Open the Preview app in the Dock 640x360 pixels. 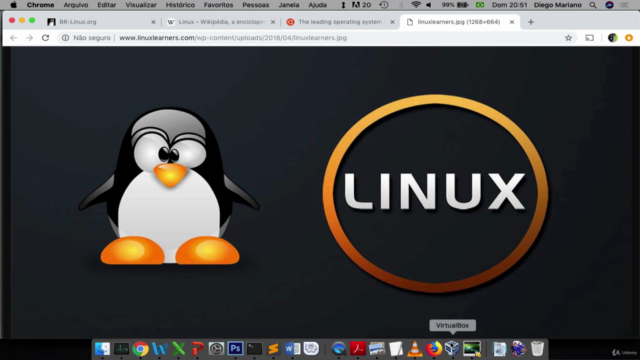tap(377, 349)
